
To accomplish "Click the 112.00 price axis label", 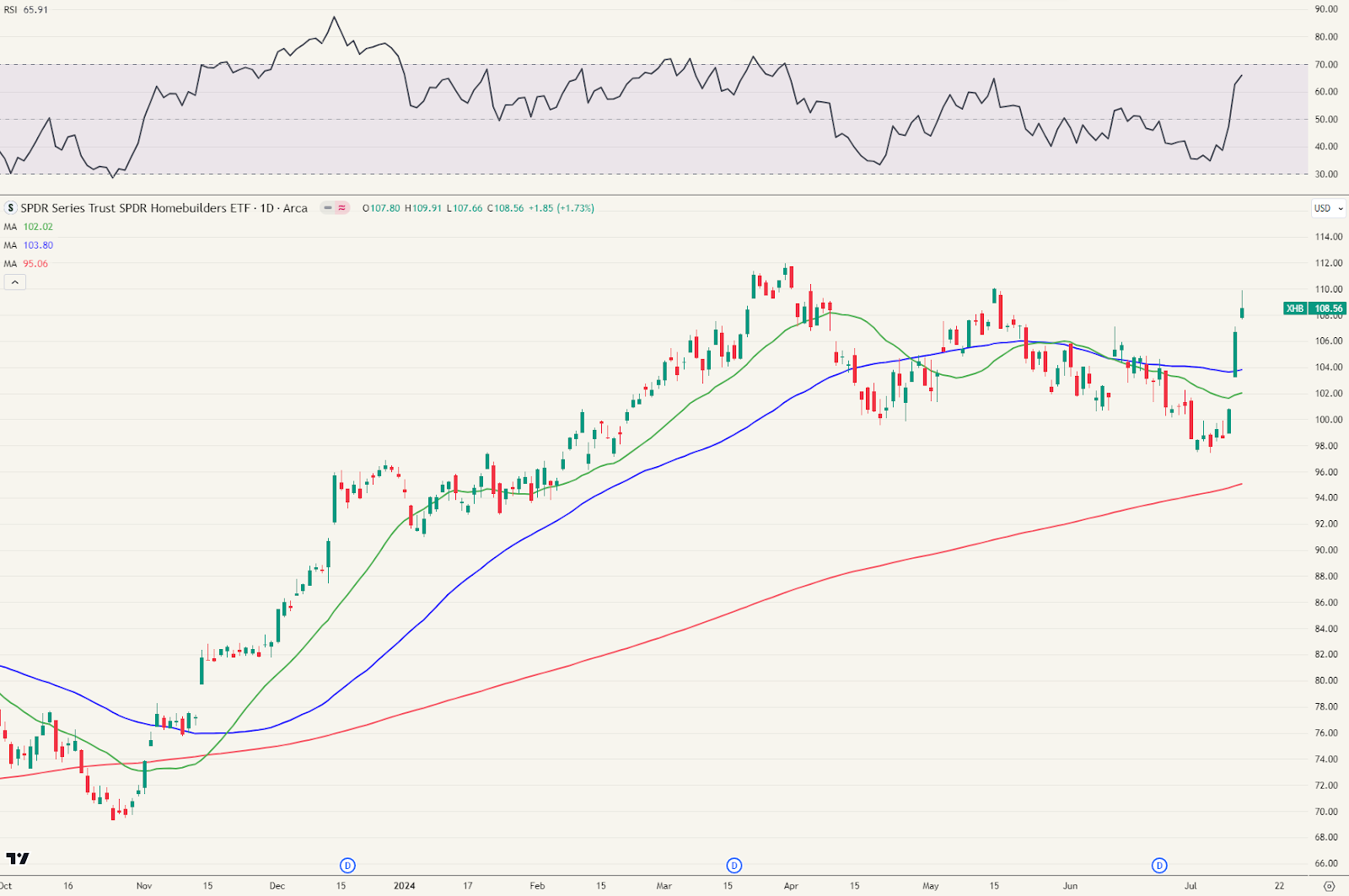I will tap(1329, 263).
